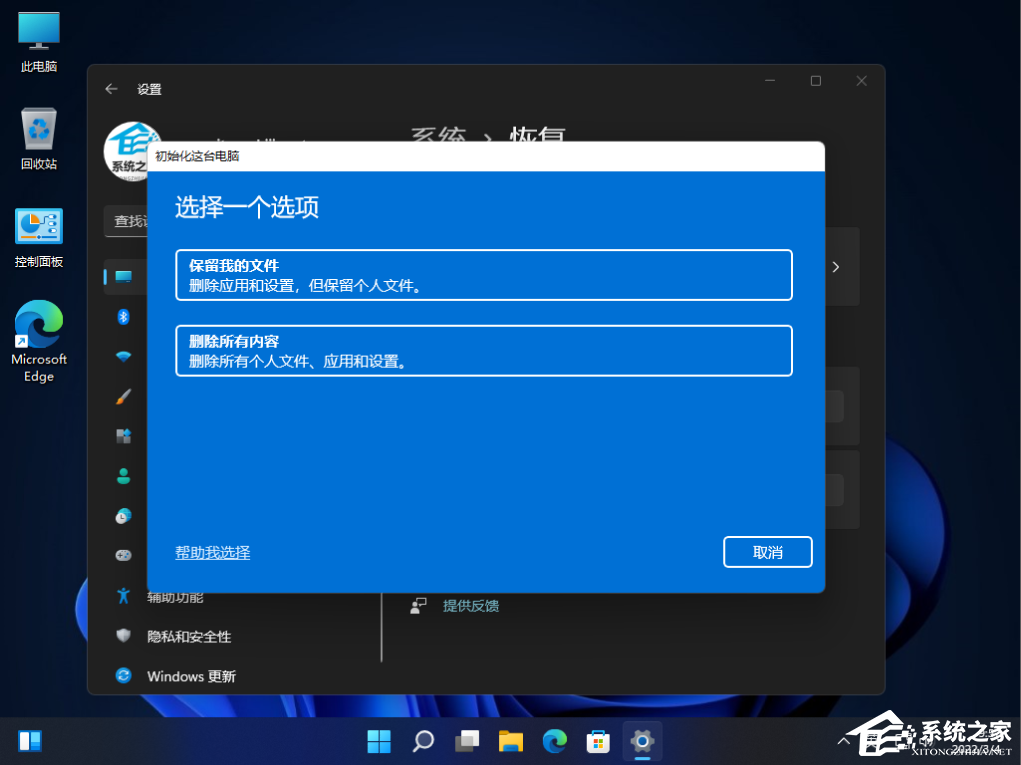This screenshot has width=1021, height=765.
Task: Choose the 保留我的文件 option
Action: click(483, 275)
